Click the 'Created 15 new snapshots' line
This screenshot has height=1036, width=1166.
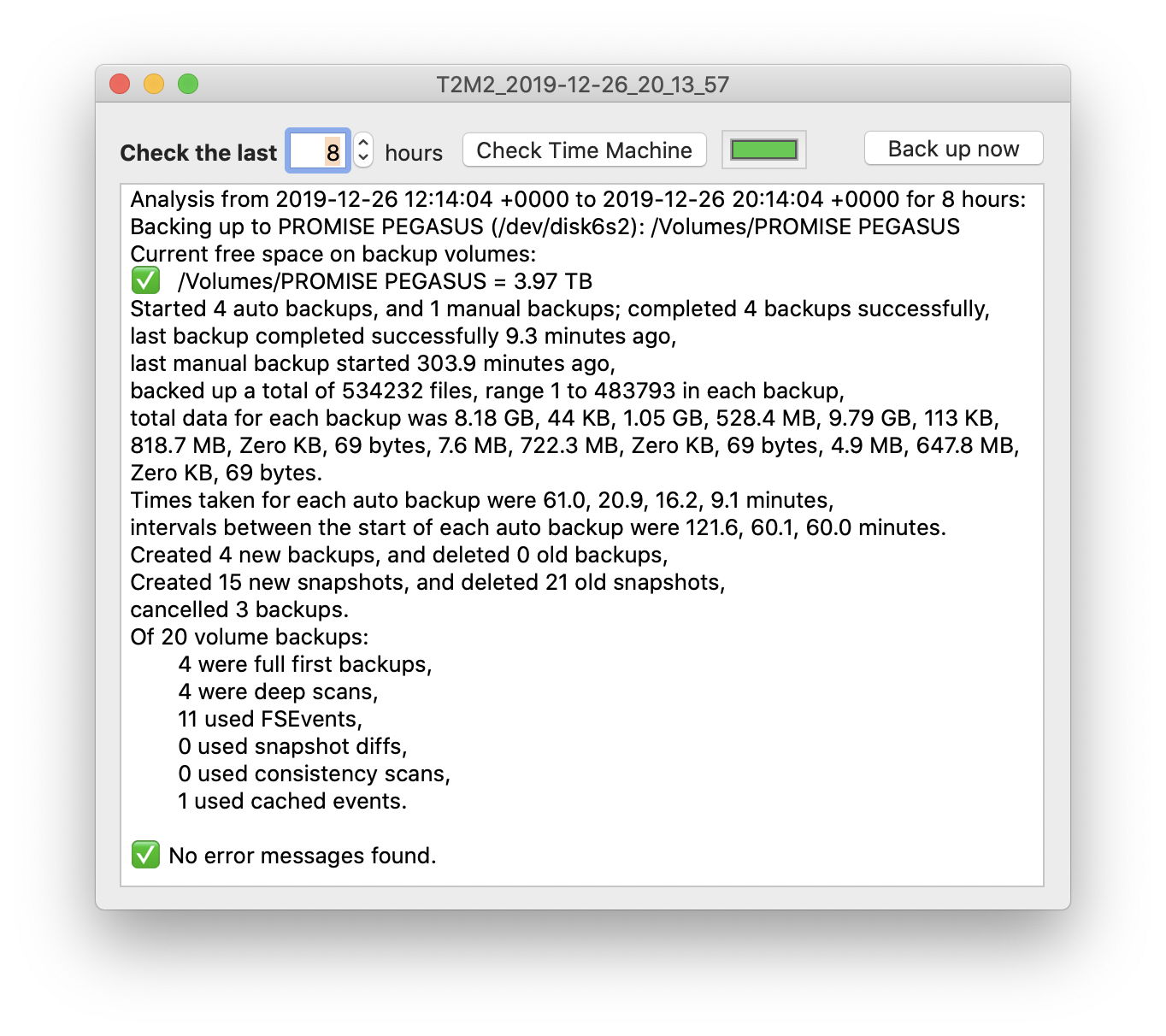click(427, 582)
